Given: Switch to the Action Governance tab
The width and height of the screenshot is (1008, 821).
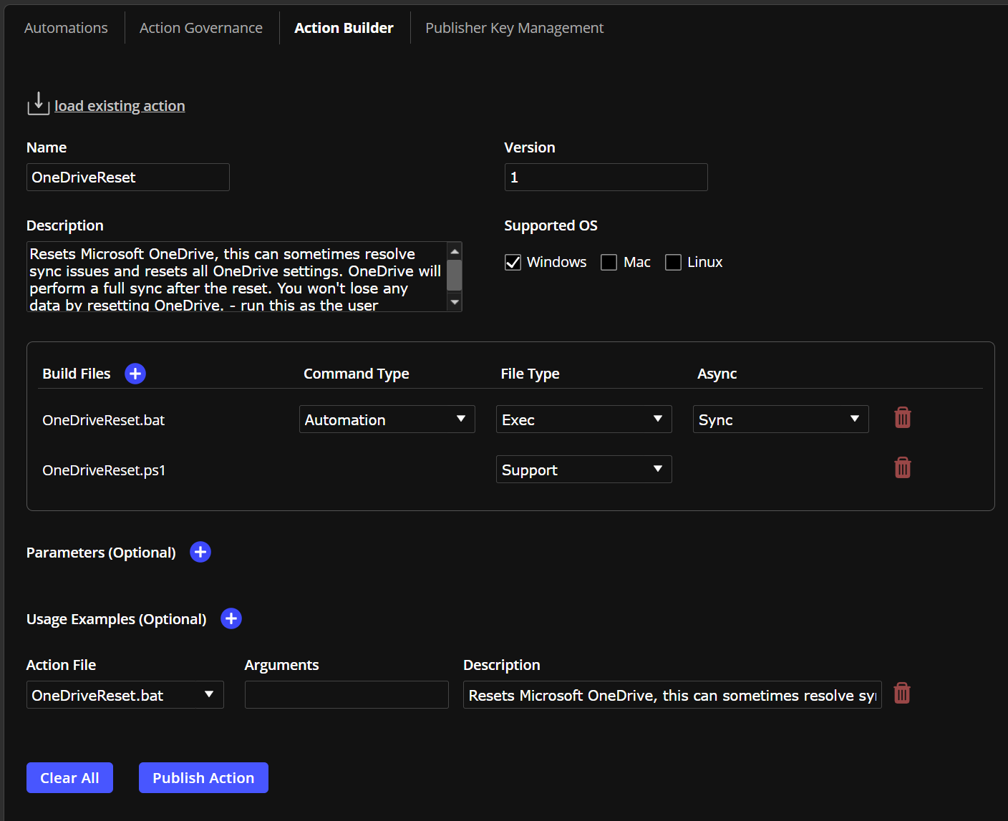Looking at the screenshot, I should coord(201,28).
